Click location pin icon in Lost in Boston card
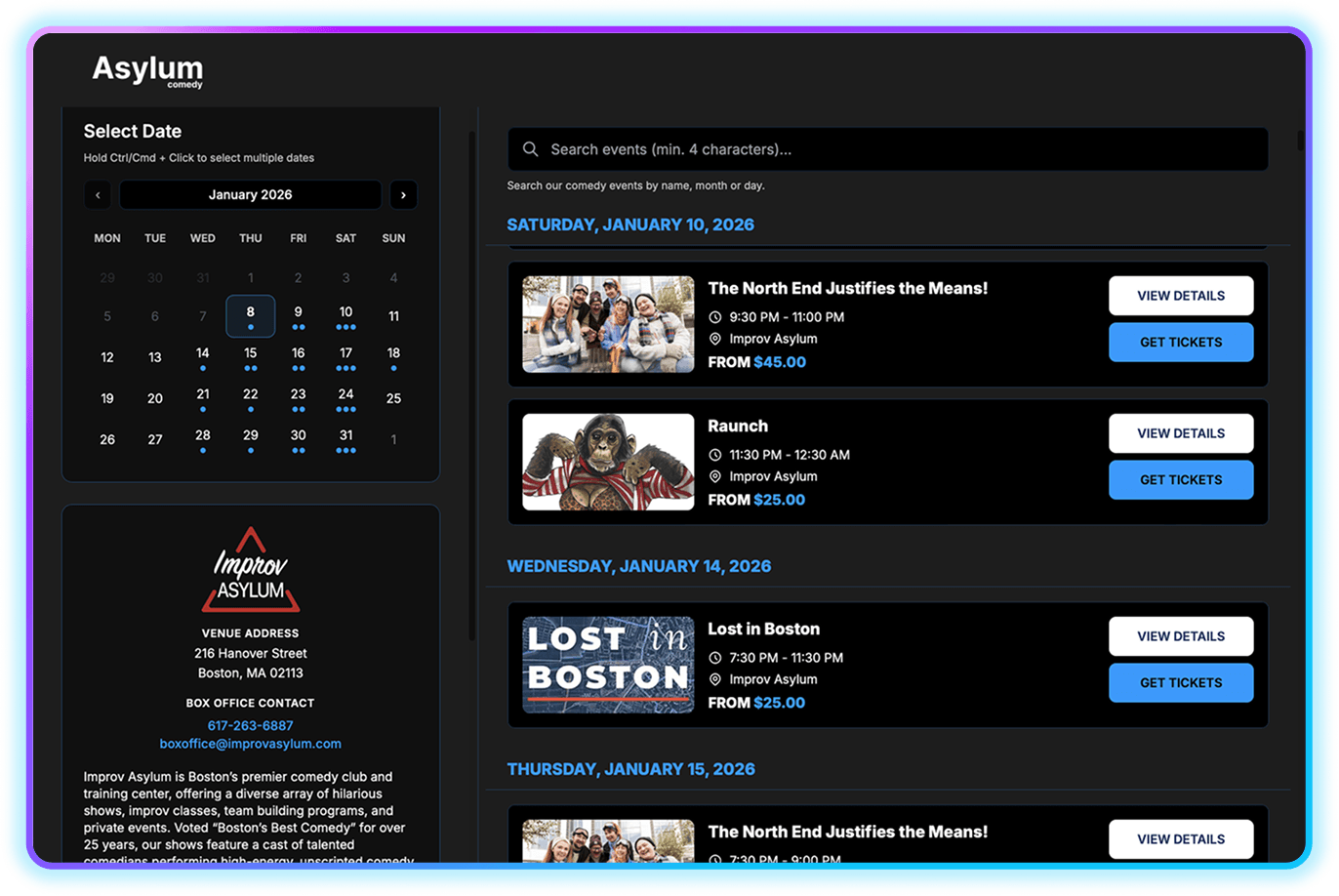Viewport: 1339px width, 896px height. click(714, 679)
